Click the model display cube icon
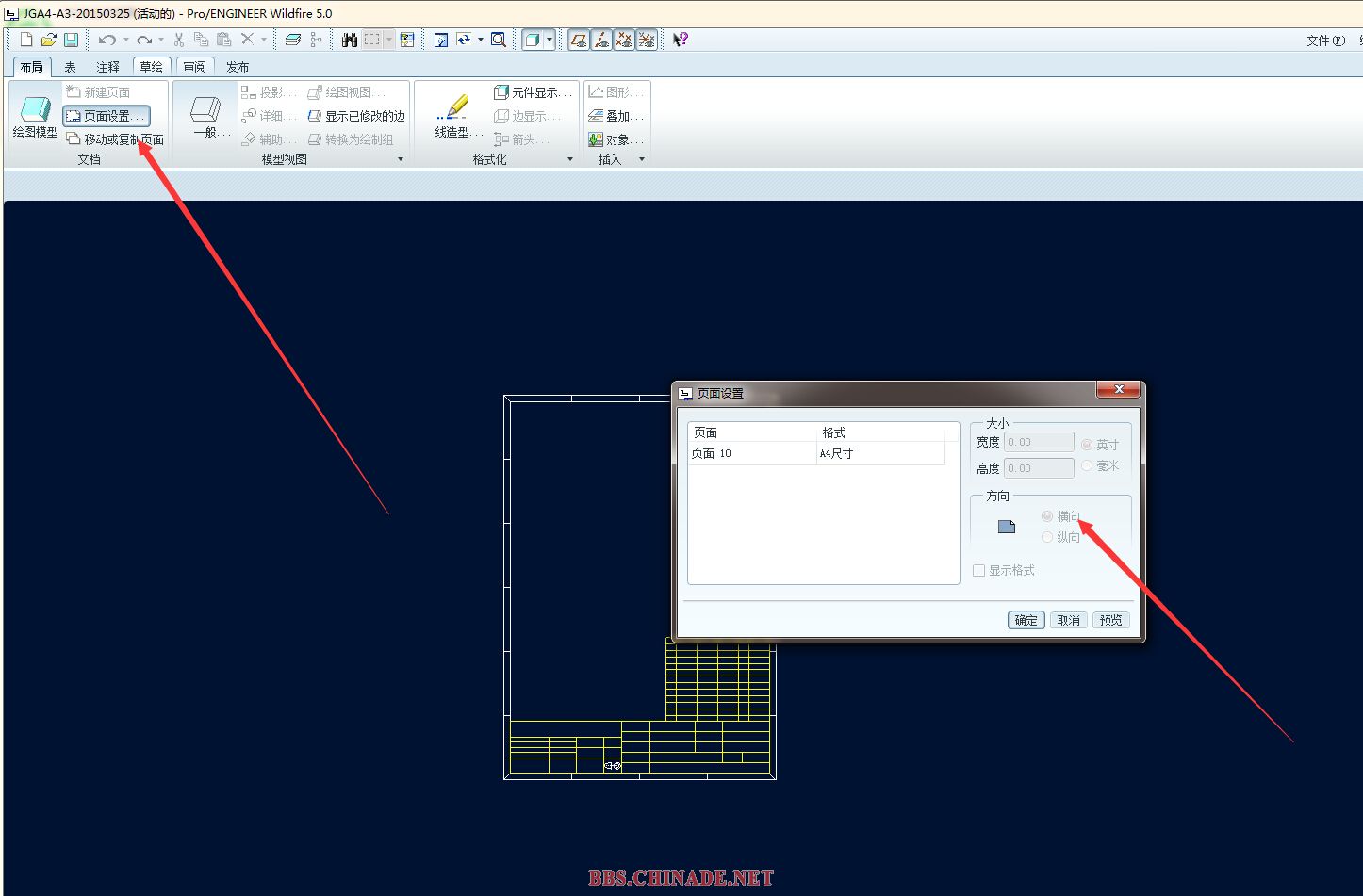The width and height of the screenshot is (1363, 896). [x=533, y=40]
